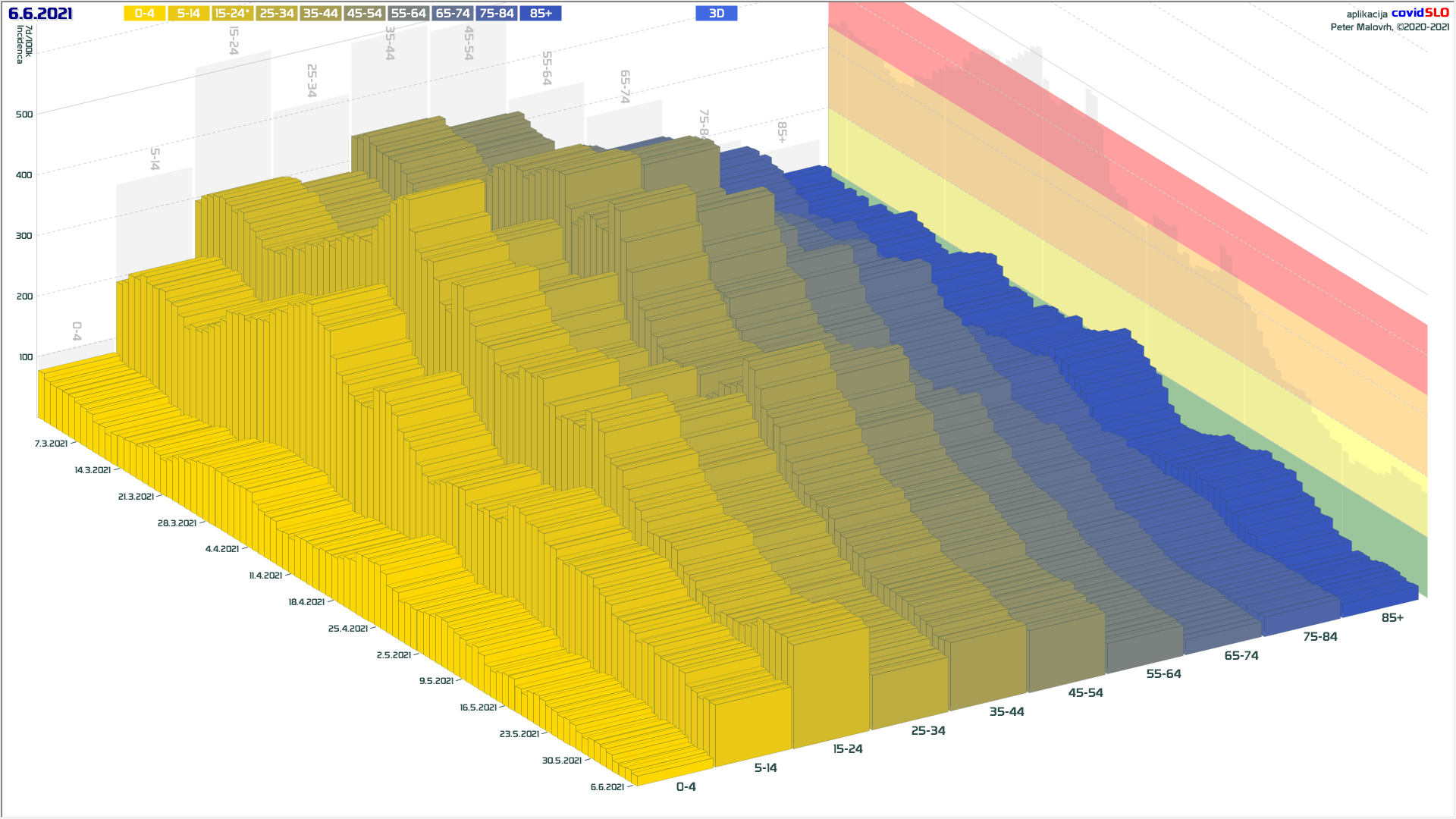
Task: Click the 85+ label on bottom axis
Action: [1392, 618]
